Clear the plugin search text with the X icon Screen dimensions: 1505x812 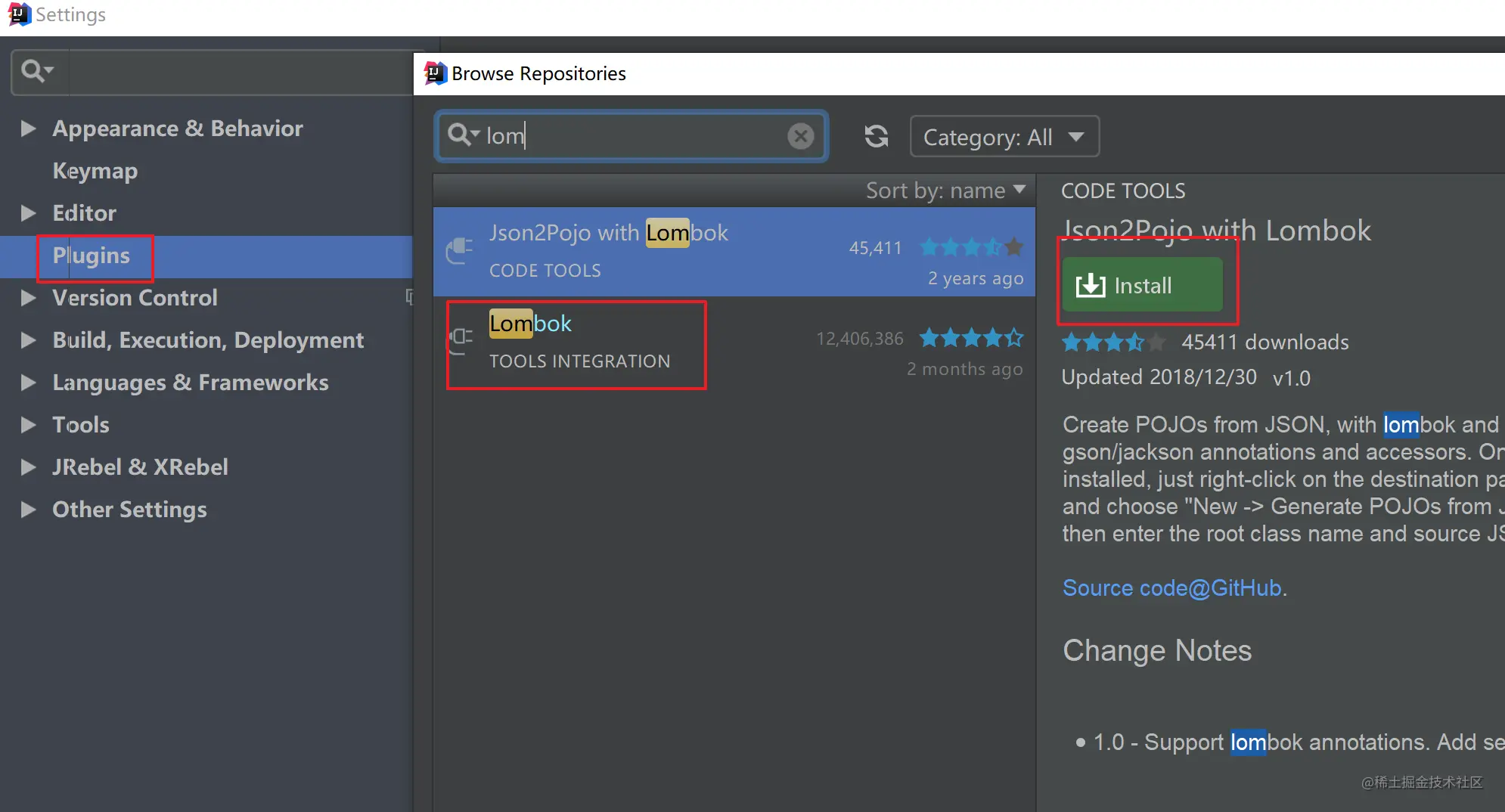click(801, 136)
